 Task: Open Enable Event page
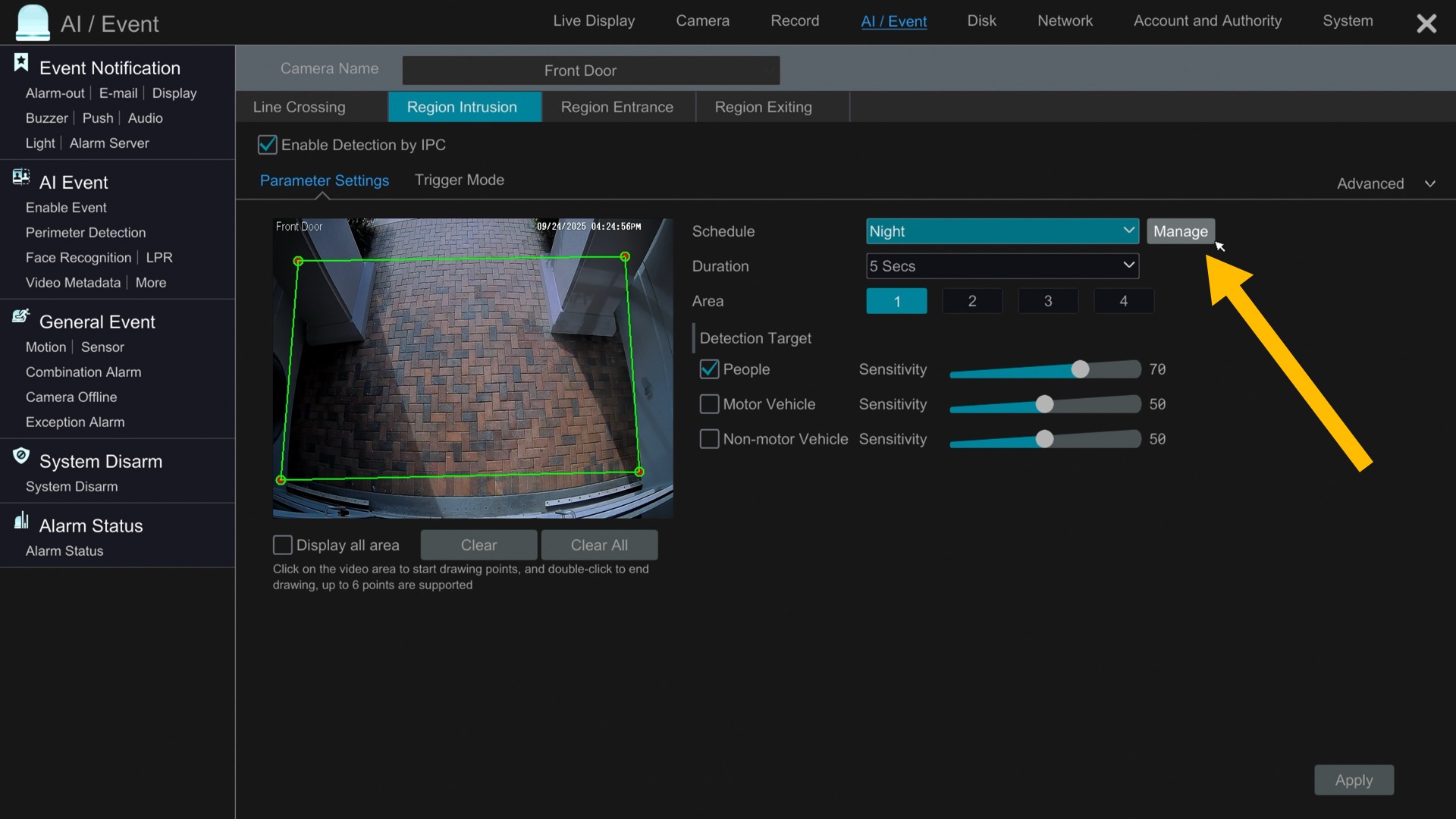click(x=66, y=208)
